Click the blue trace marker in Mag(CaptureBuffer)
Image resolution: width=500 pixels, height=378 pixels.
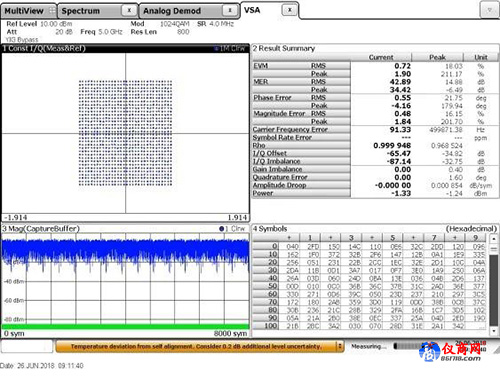pyautogui.click(x=221, y=229)
